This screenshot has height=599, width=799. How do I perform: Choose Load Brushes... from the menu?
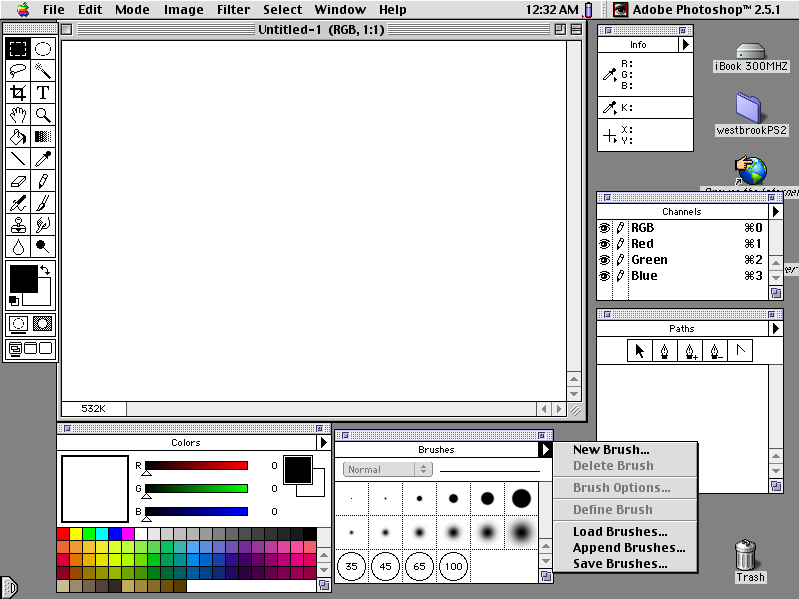[625, 532]
